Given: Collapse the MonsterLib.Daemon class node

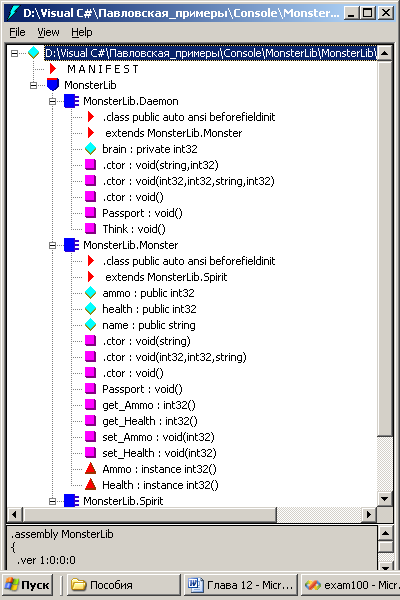Looking at the screenshot, I should click(x=52, y=101).
